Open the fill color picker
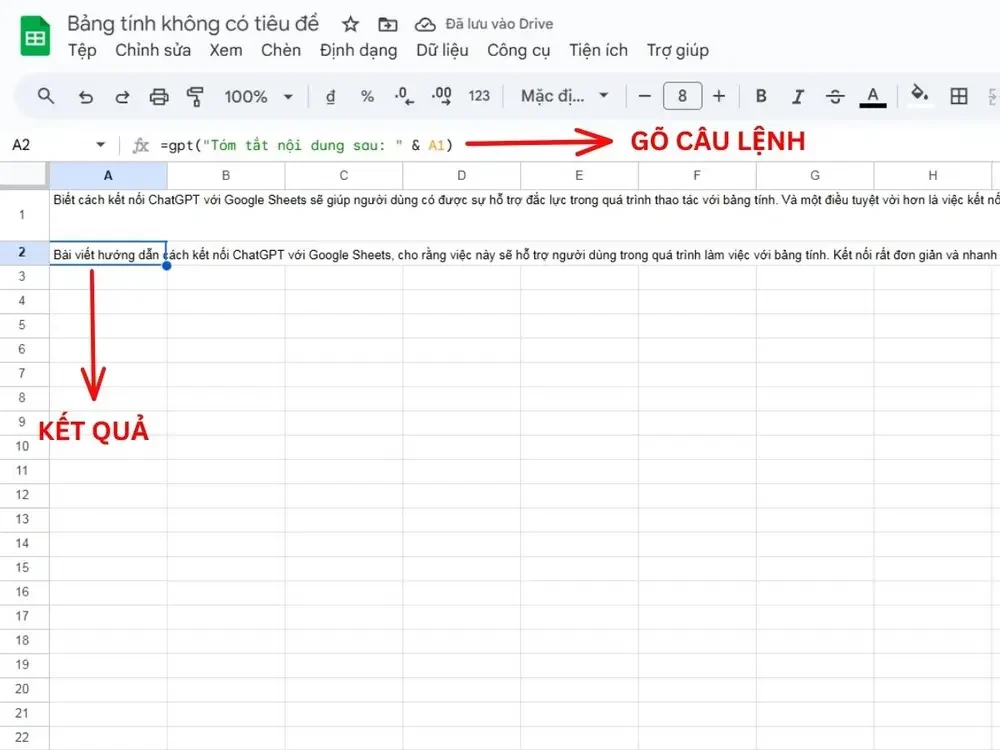 click(x=919, y=96)
